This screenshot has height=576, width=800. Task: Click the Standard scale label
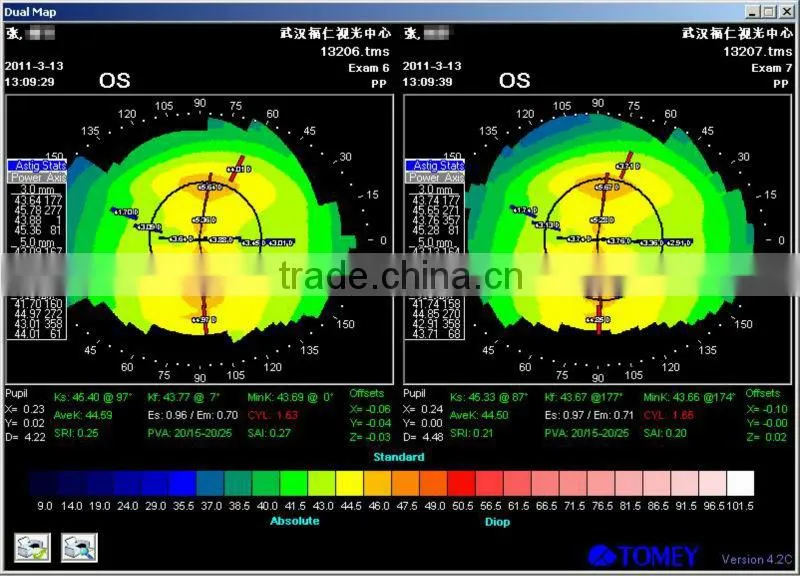point(398,457)
